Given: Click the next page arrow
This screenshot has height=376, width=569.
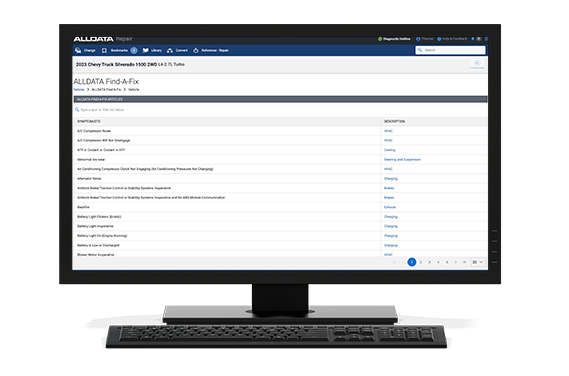Looking at the screenshot, I should tap(456, 262).
